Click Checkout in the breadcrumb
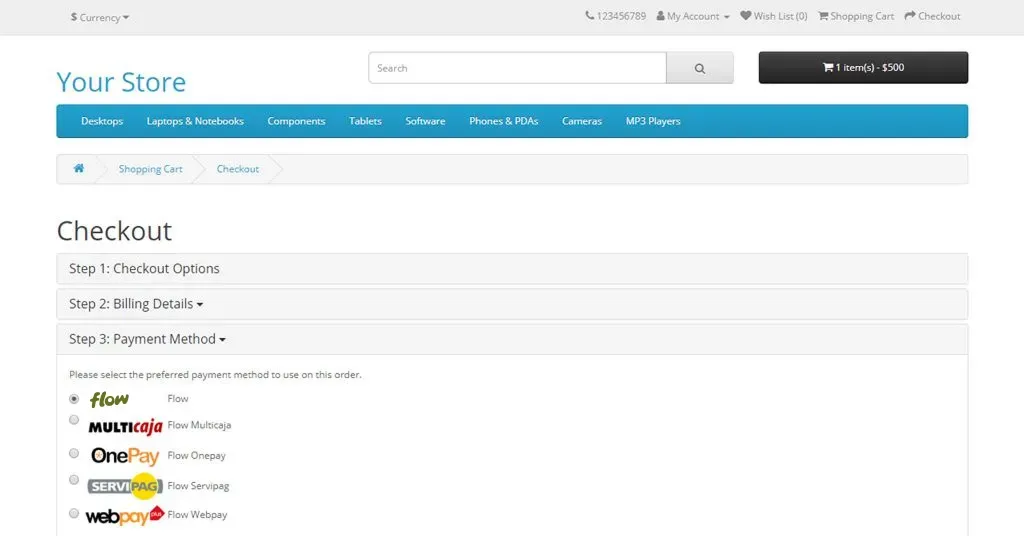The height and width of the screenshot is (536, 1024). coord(238,169)
